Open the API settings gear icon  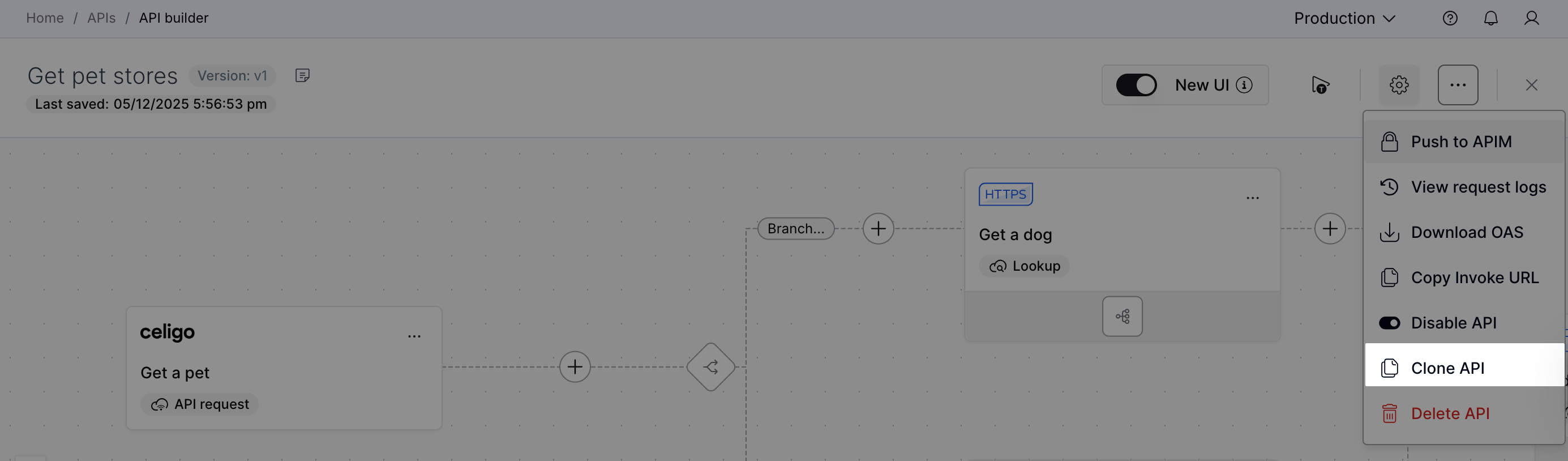point(1399,84)
